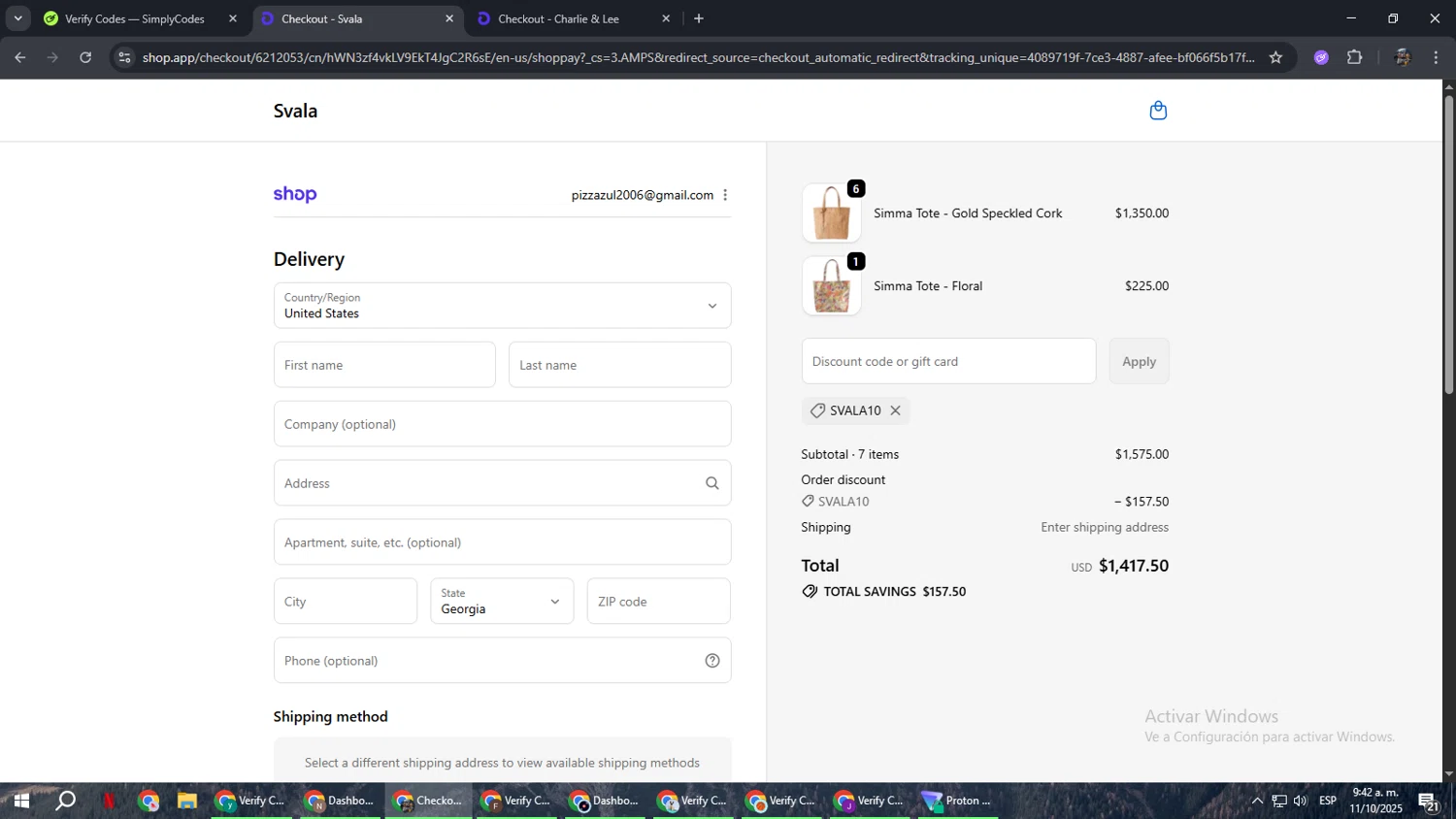The width and height of the screenshot is (1456, 819).
Task: Open Chrome three-dot menu
Action: click(x=1436, y=57)
